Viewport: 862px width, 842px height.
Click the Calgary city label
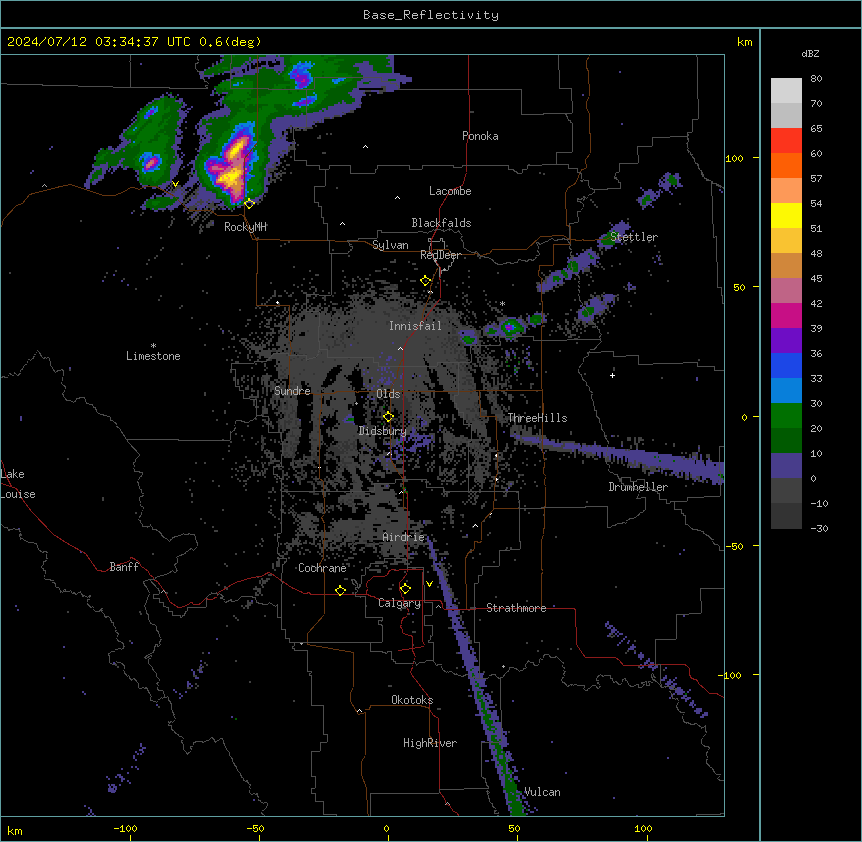point(399,603)
